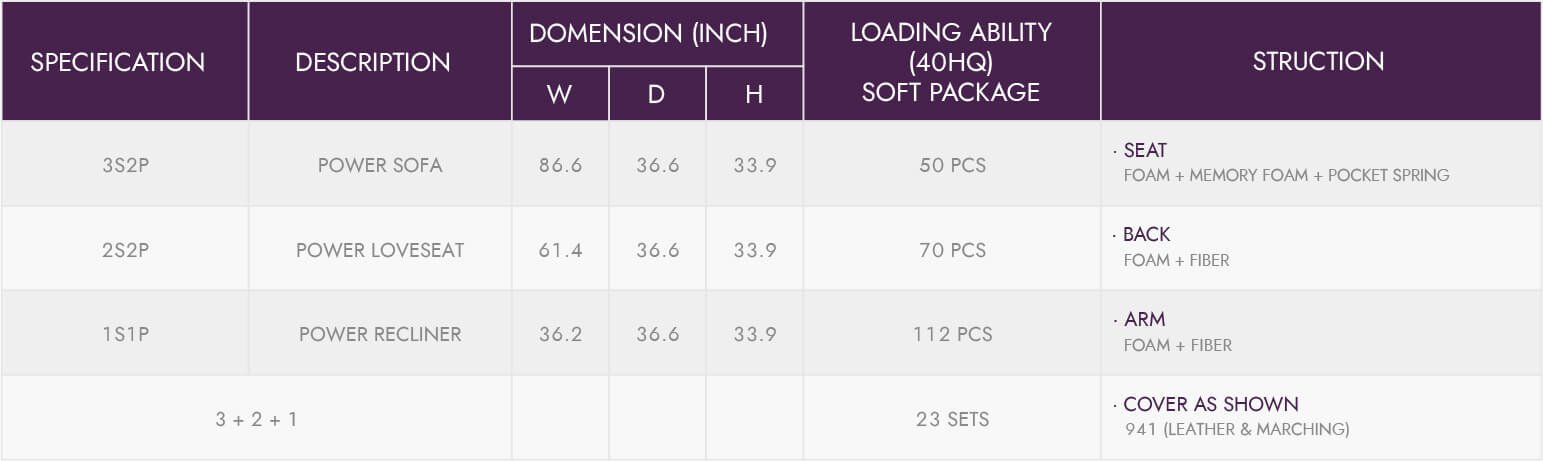
Task: Click the W width sub-header
Action: 560,95
